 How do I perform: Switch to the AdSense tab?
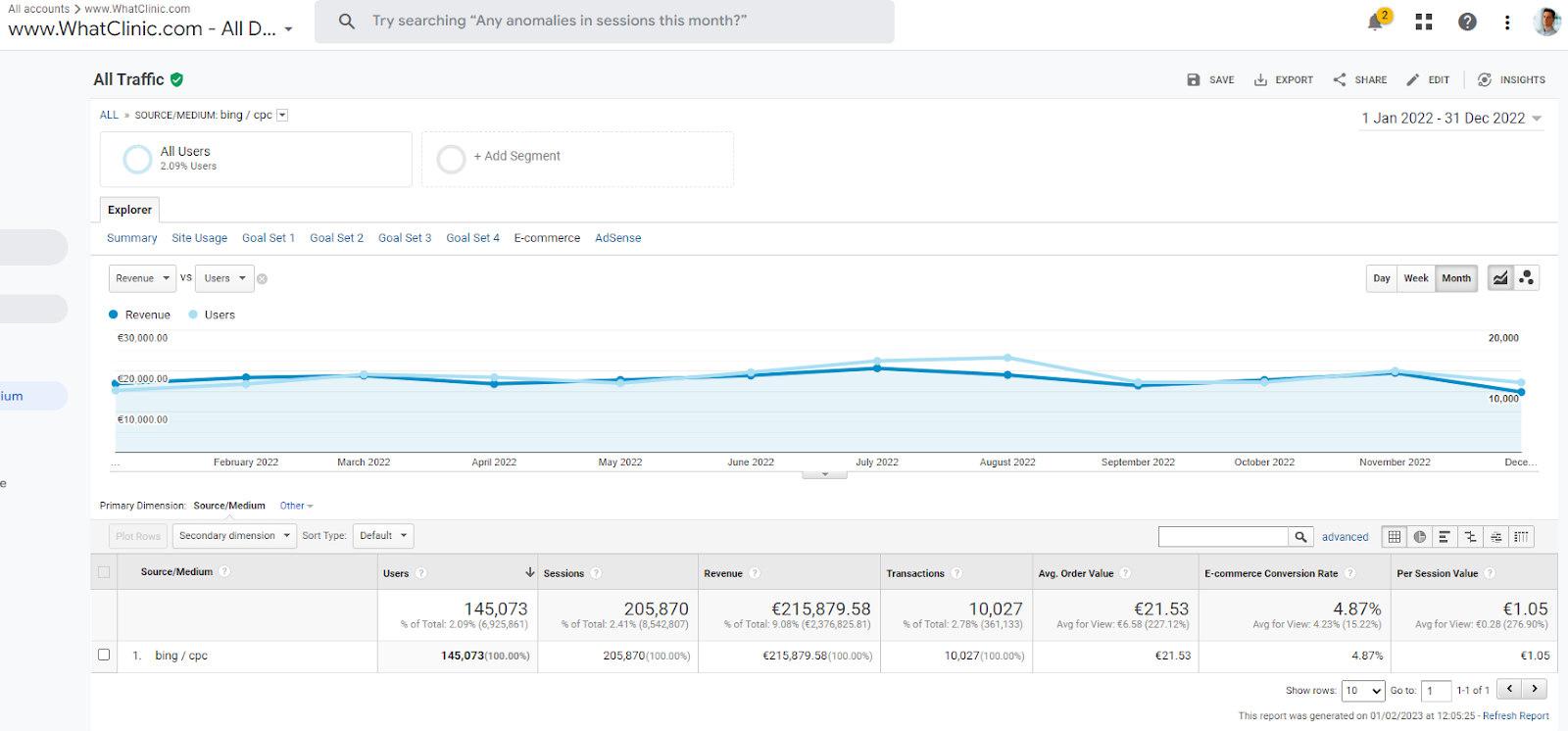(618, 238)
